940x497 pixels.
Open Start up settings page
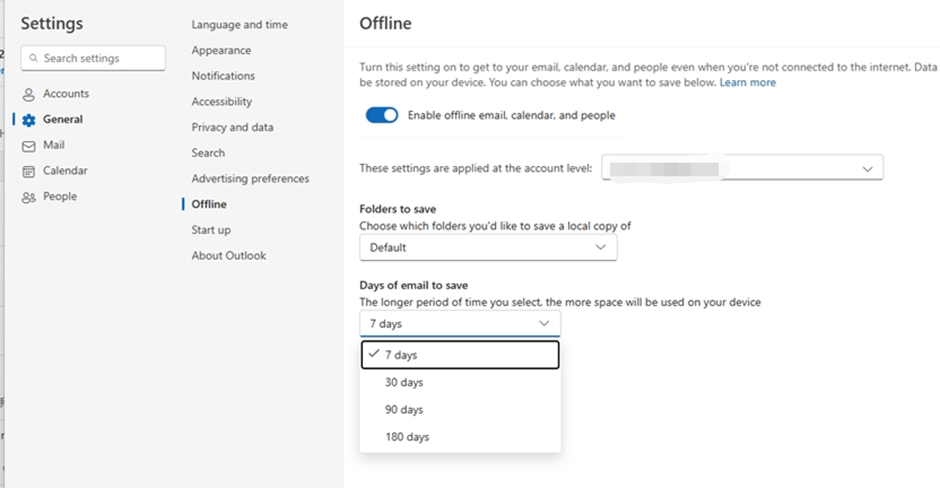(x=211, y=230)
